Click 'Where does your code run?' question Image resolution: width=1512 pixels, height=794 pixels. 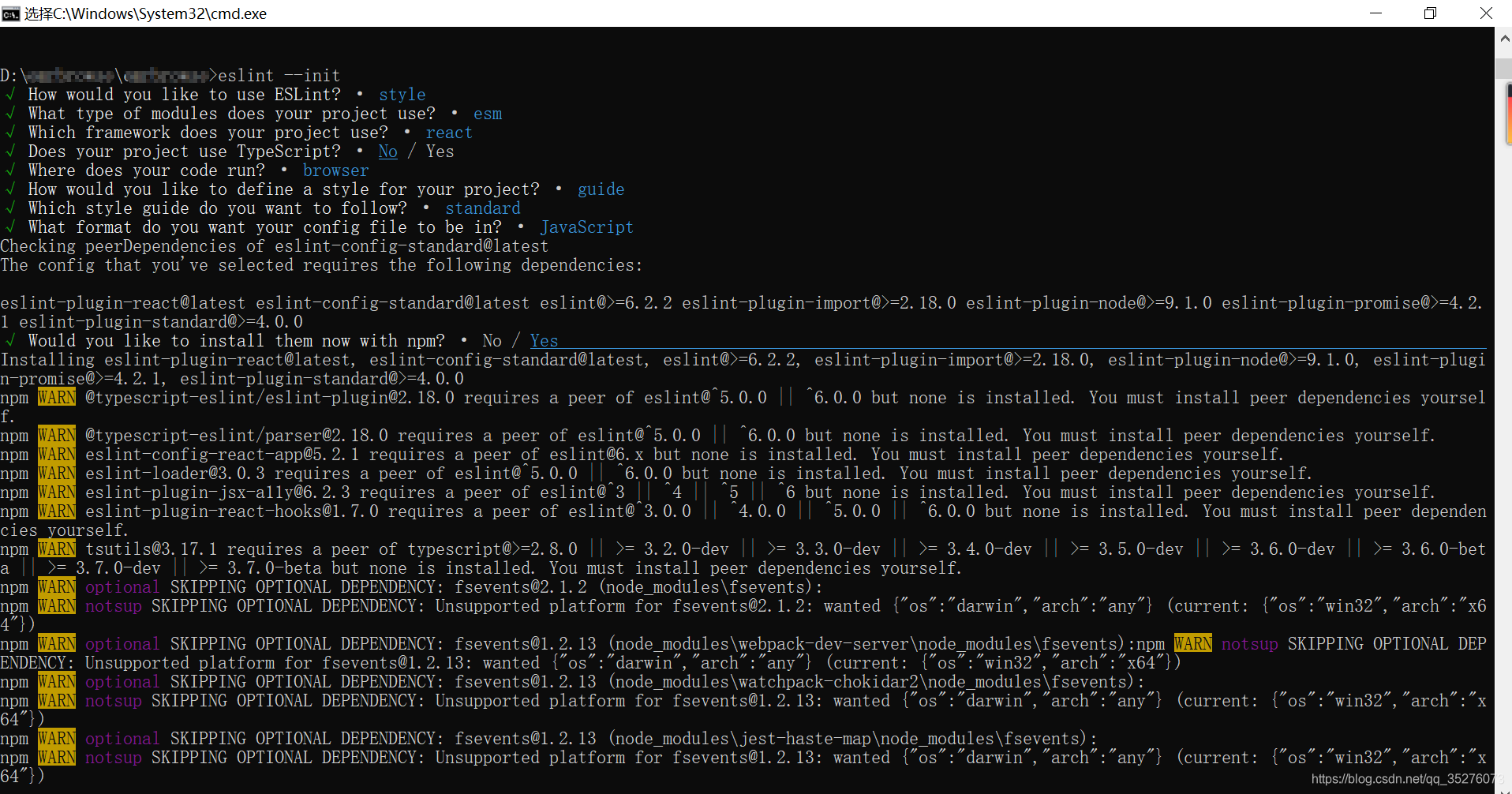(147, 170)
